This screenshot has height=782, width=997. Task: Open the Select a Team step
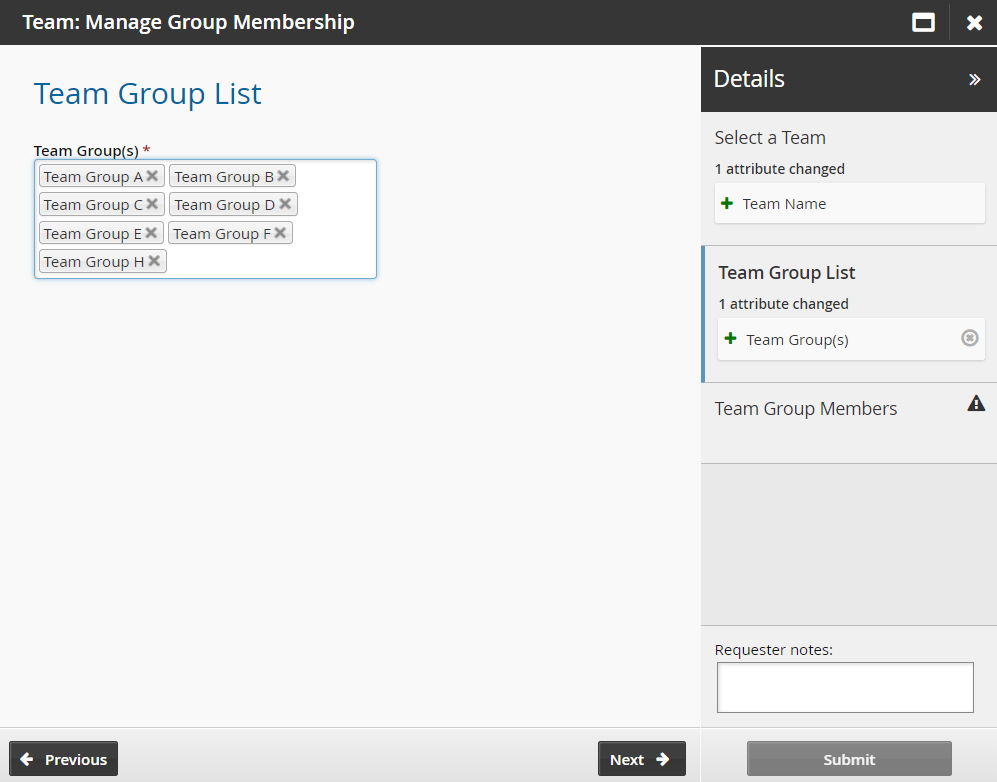pos(770,138)
